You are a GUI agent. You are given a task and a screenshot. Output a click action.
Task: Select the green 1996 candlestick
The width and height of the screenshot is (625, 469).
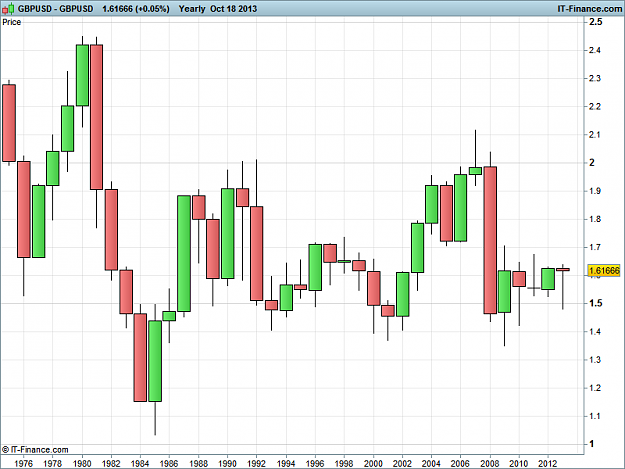(x=315, y=267)
